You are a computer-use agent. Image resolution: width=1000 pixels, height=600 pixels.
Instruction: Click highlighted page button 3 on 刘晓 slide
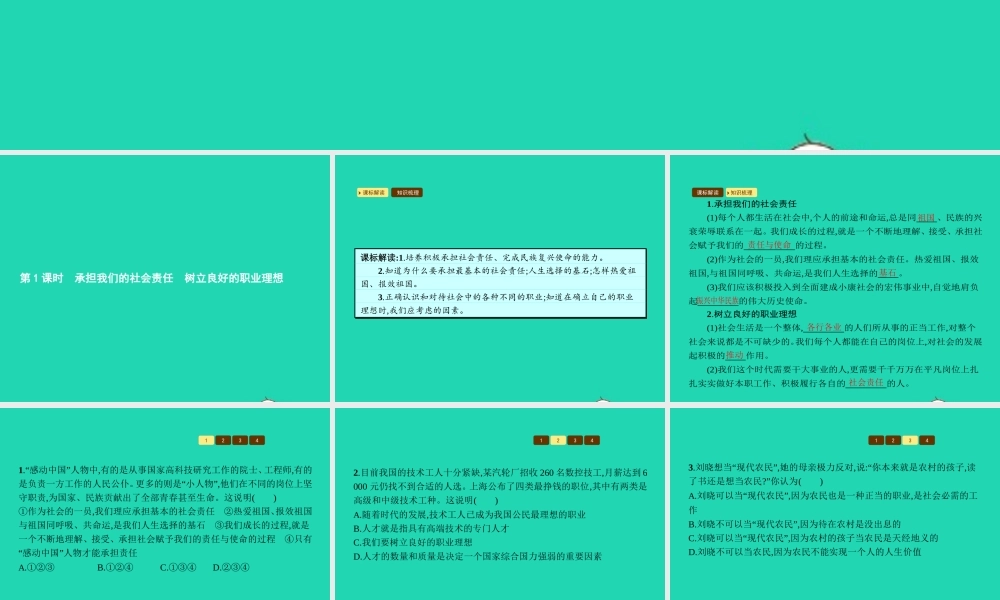tap(910, 440)
